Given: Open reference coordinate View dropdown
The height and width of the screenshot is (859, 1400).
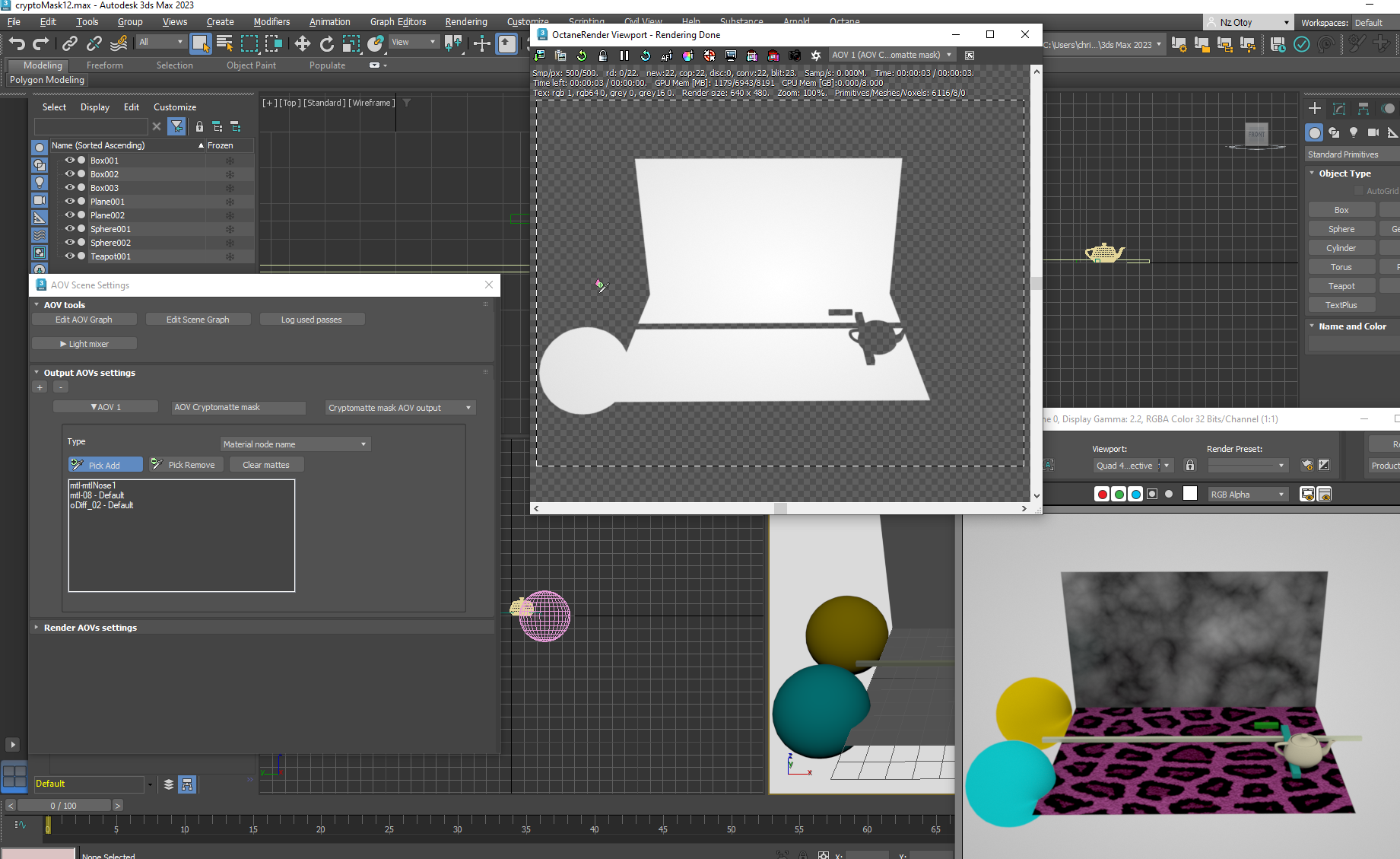Looking at the screenshot, I should click(414, 43).
